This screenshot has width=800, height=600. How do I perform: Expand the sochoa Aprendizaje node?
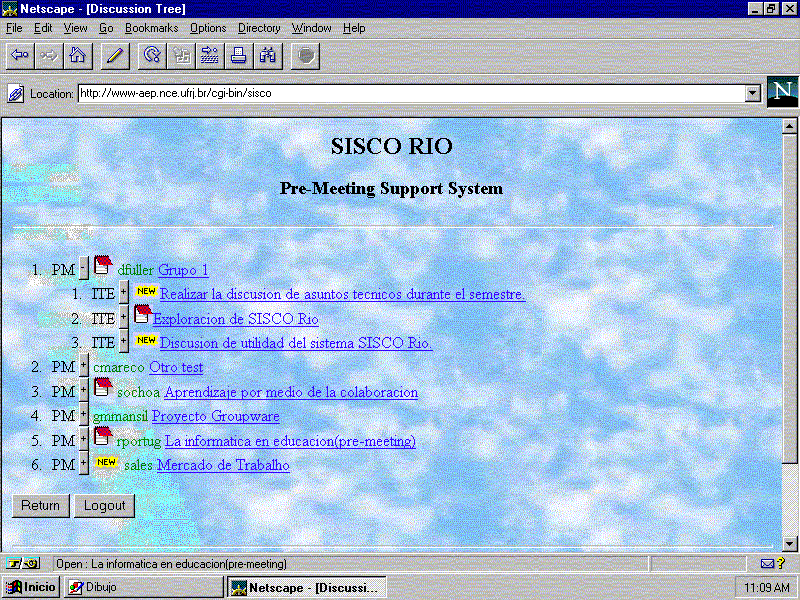(84, 390)
